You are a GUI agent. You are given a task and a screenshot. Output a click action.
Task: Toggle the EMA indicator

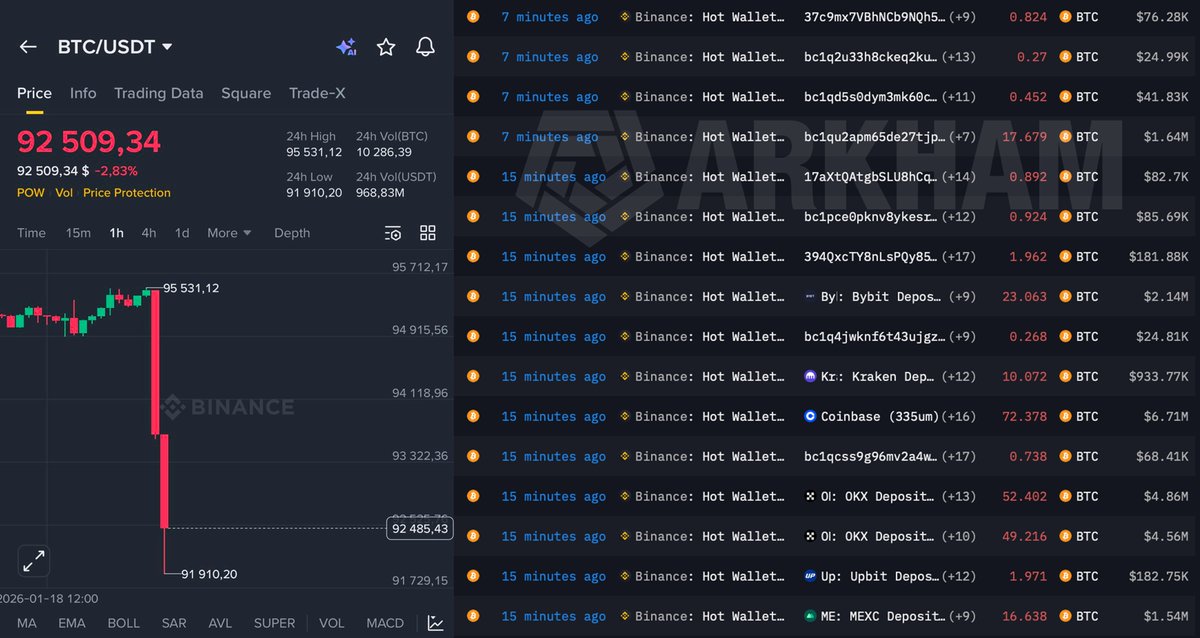pyautogui.click(x=73, y=623)
